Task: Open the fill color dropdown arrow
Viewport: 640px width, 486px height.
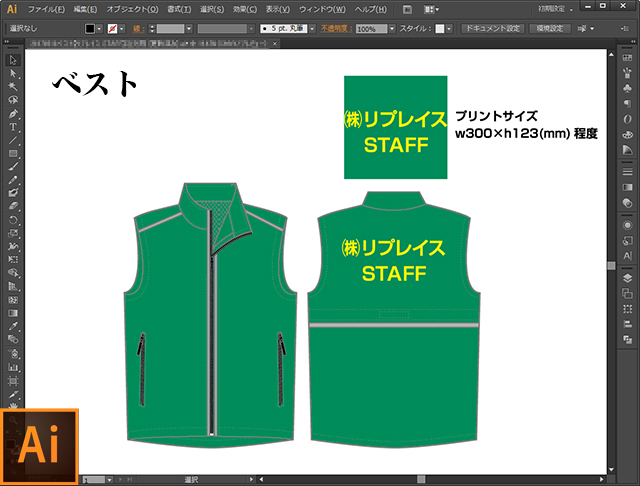Action: (x=99, y=29)
